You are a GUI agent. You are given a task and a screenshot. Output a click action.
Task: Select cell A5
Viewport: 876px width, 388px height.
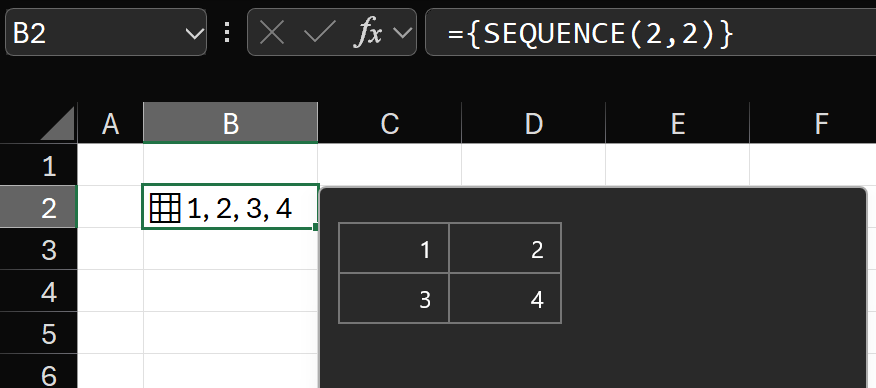pos(111,333)
